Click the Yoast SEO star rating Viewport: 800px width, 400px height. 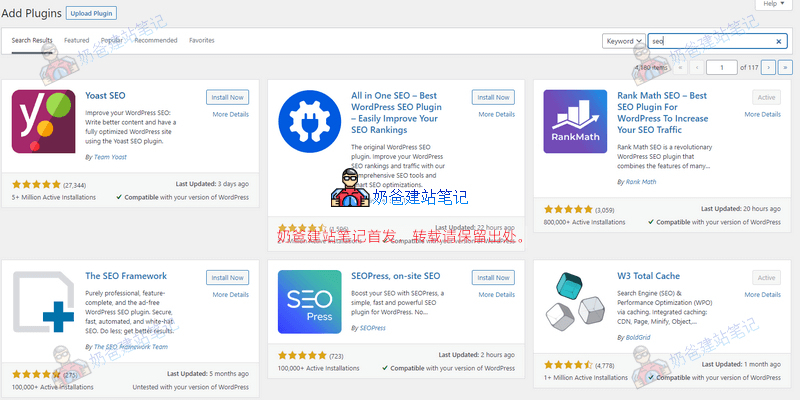point(36,184)
